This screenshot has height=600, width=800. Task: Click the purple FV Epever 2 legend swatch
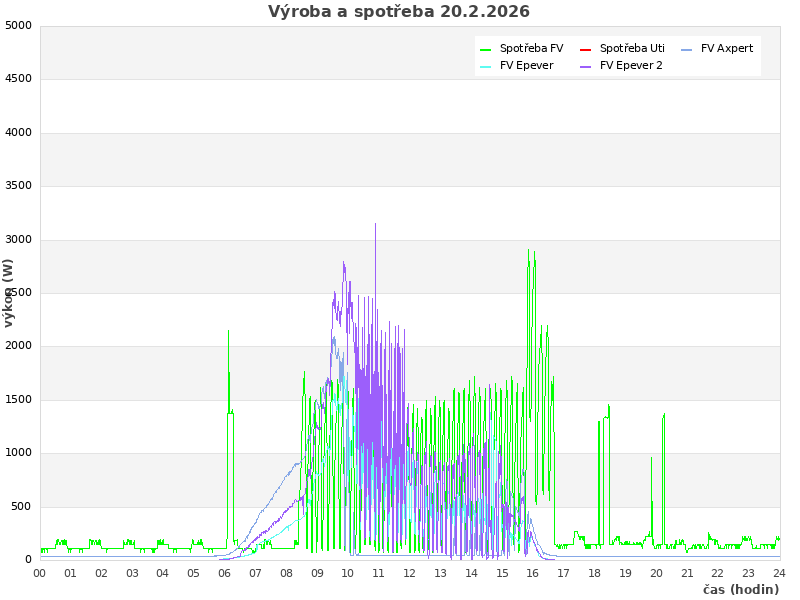(x=586, y=66)
